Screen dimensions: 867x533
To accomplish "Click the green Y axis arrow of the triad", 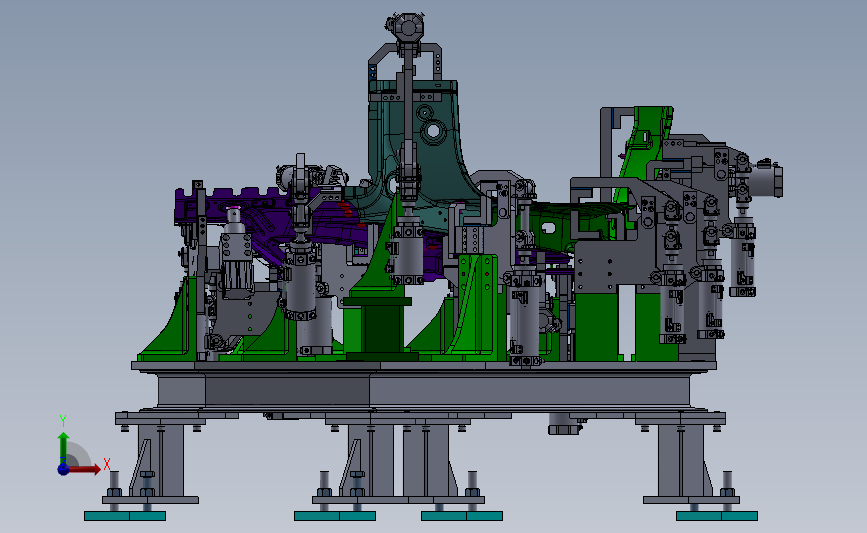I will coord(64,448).
